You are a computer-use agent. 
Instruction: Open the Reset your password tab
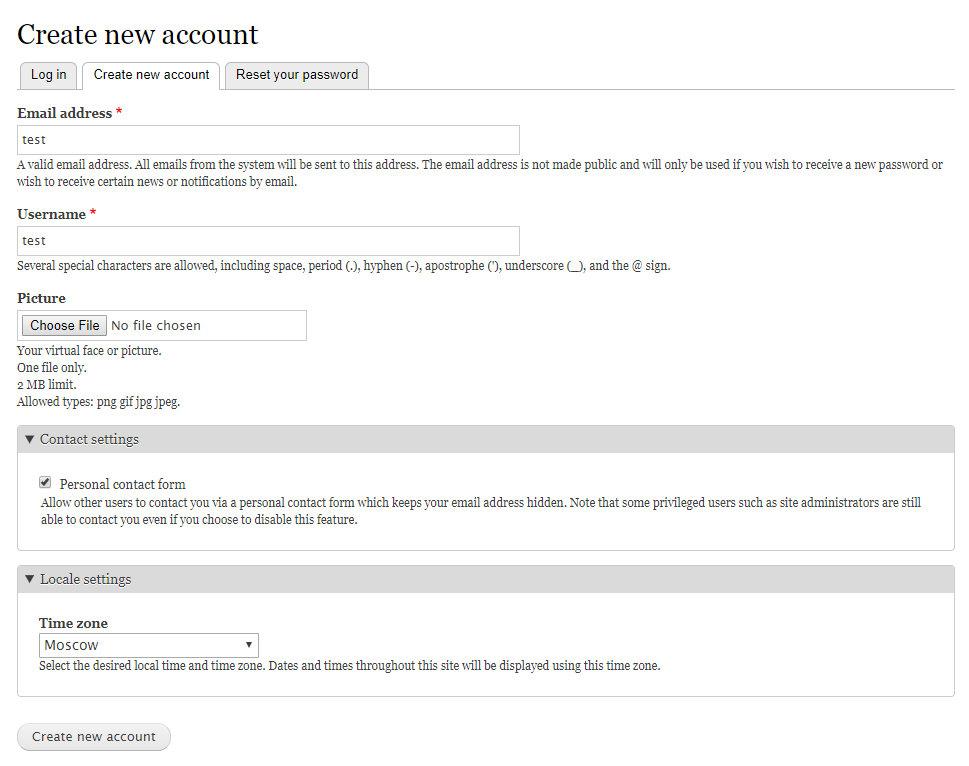click(x=297, y=75)
